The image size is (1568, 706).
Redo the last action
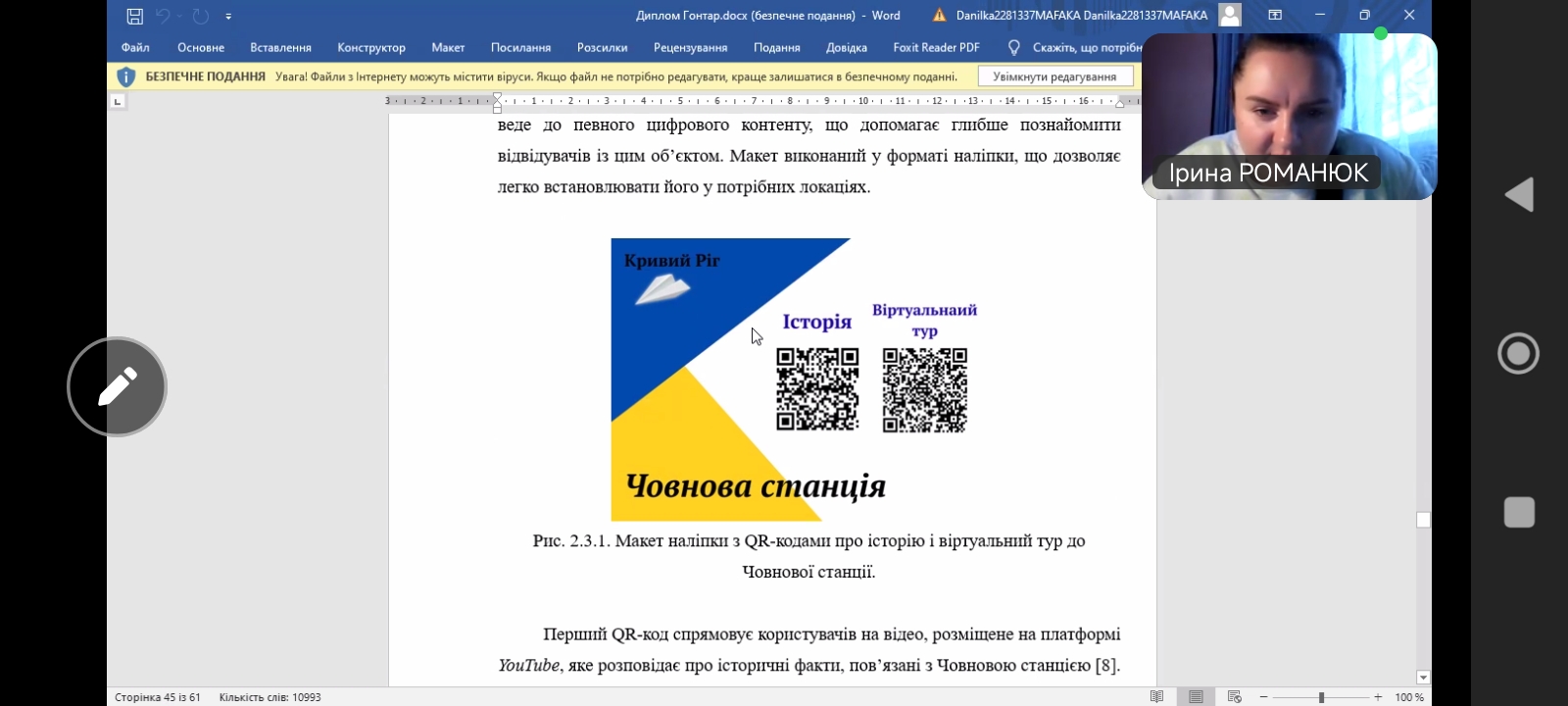(200, 16)
